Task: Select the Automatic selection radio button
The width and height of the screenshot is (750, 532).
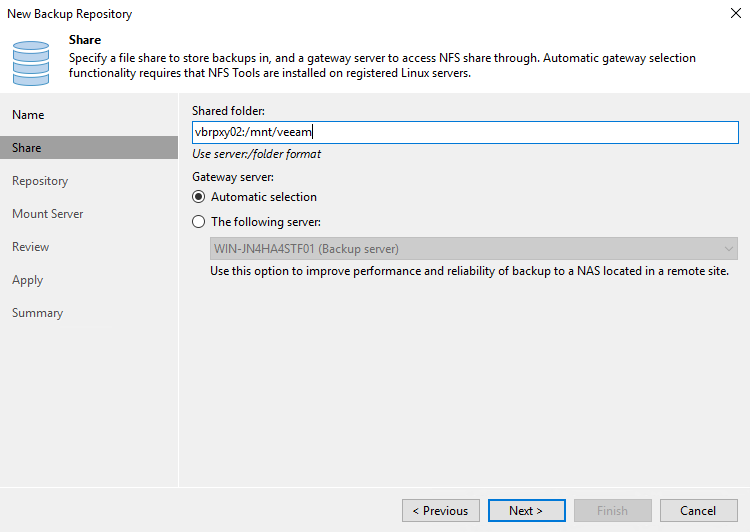Action: point(199,197)
